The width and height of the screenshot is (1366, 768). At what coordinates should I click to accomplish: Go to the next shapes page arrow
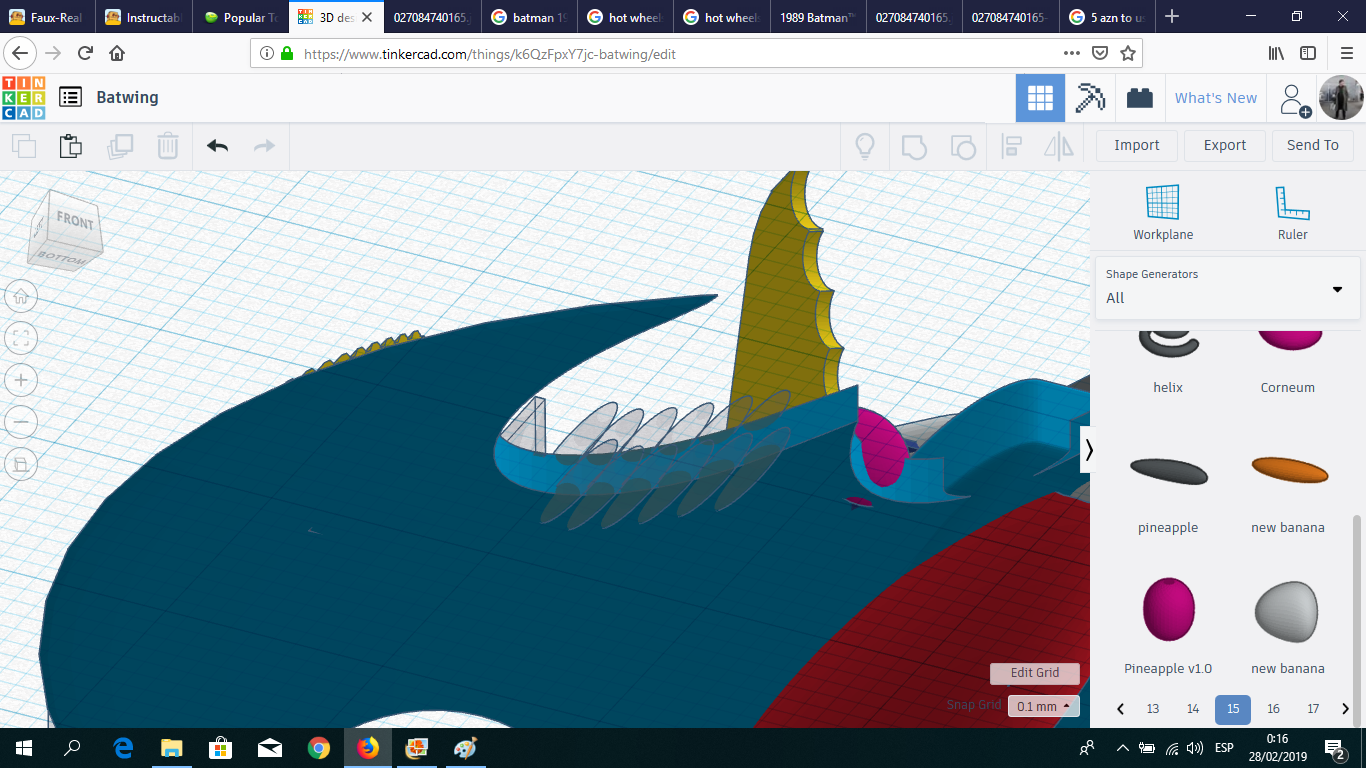tap(1345, 709)
